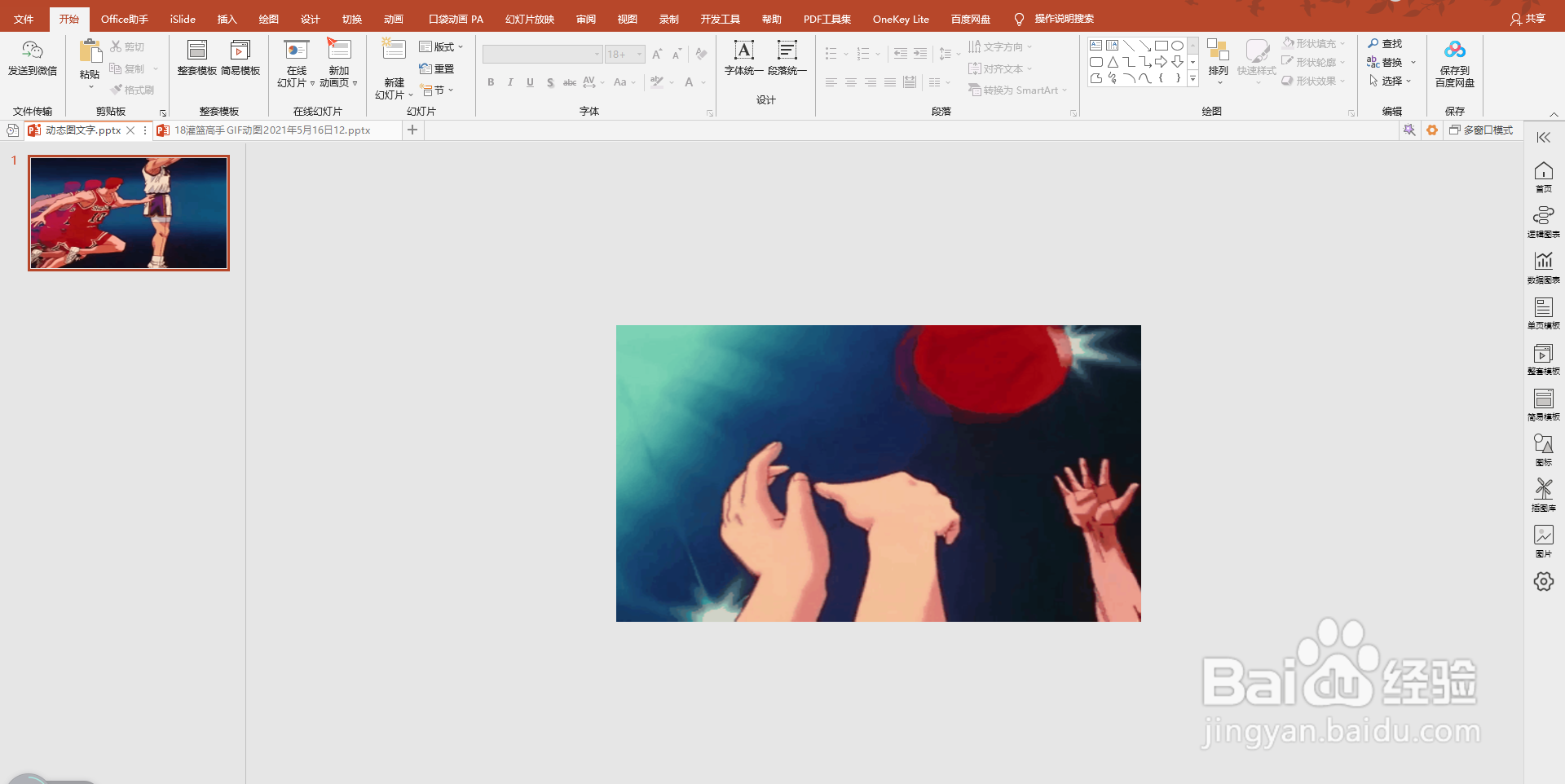1565x784 pixels.
Task: Click the orange gear icon near the multi-window mode button
Action: (x=1432, y=130)
